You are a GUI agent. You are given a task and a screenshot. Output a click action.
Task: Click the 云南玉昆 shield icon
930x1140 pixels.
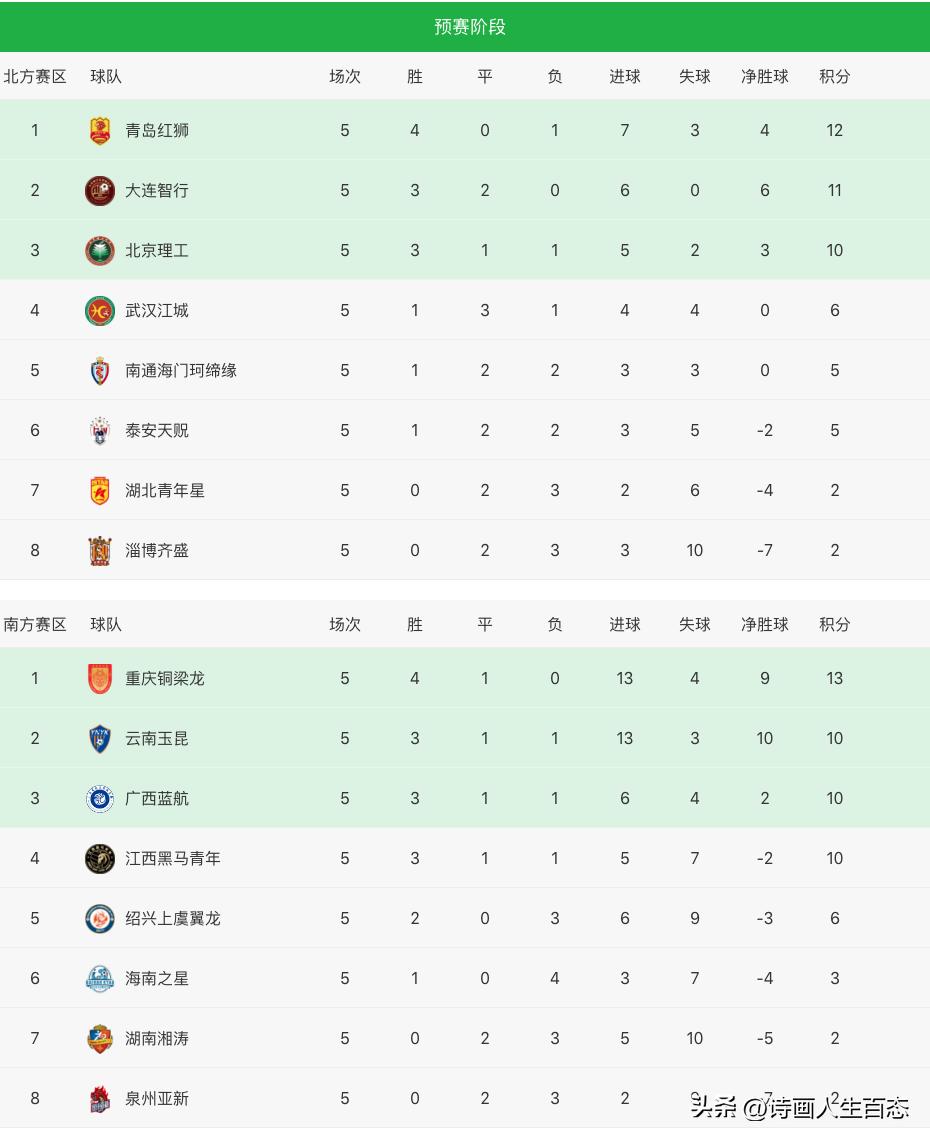(100, 739)
